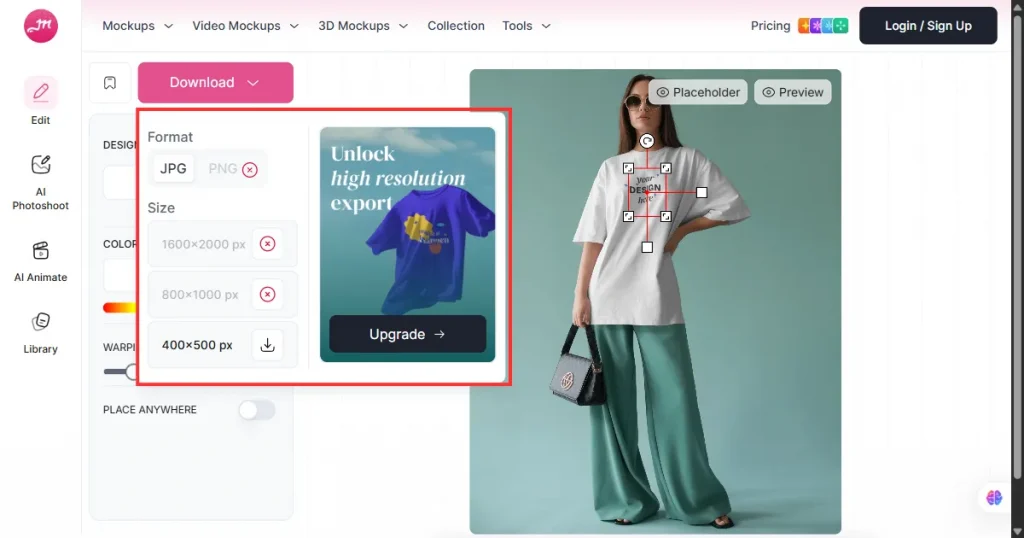Click the bookmark save icon beside Download
The width and height of the screenshot is (1024, 538).
coord(110,83)
